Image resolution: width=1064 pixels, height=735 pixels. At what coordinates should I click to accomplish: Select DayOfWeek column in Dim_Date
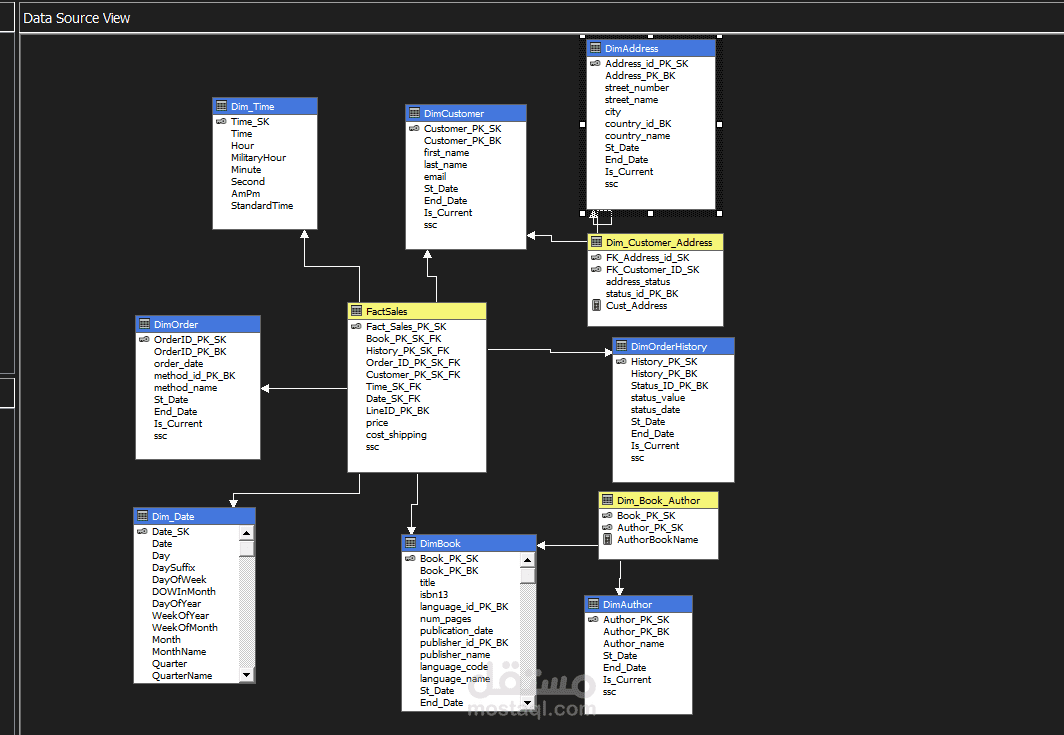(179, 580)
